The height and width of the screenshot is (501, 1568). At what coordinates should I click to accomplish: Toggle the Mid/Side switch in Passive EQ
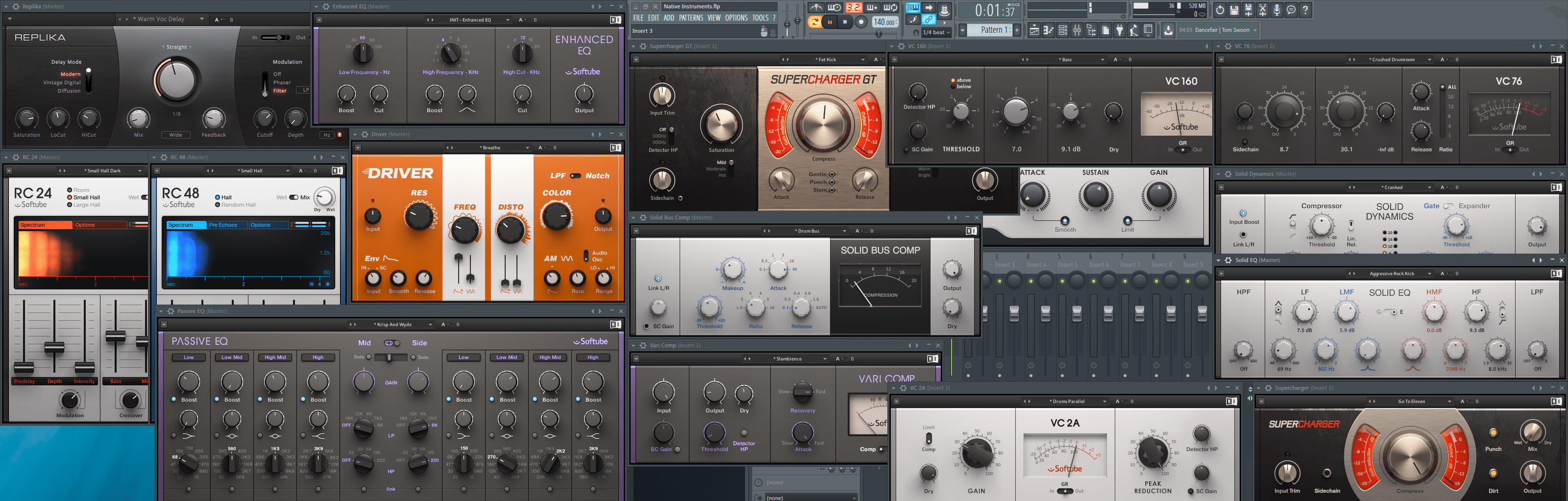(392, 343)
